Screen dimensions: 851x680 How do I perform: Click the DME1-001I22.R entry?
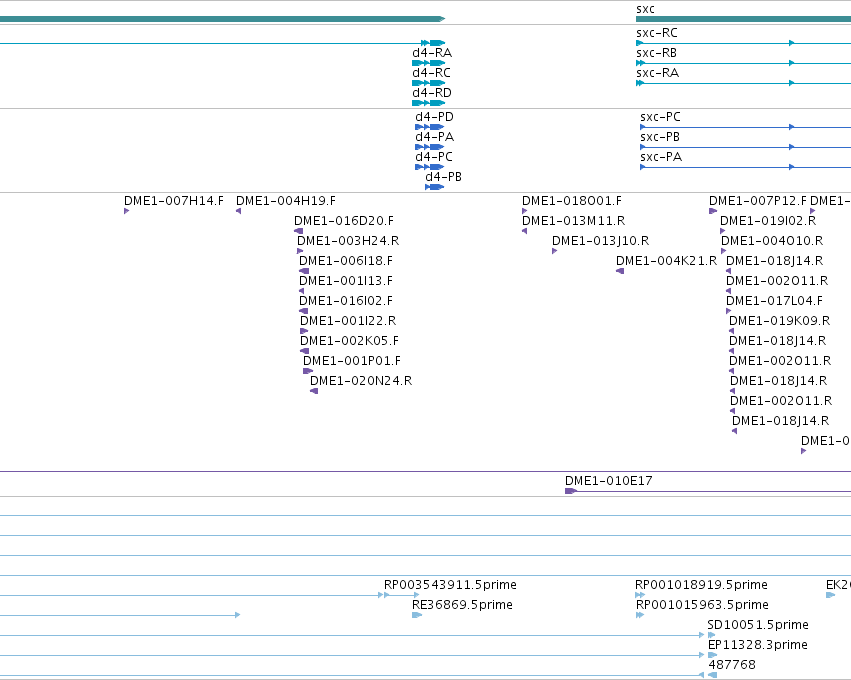point(348,321)
